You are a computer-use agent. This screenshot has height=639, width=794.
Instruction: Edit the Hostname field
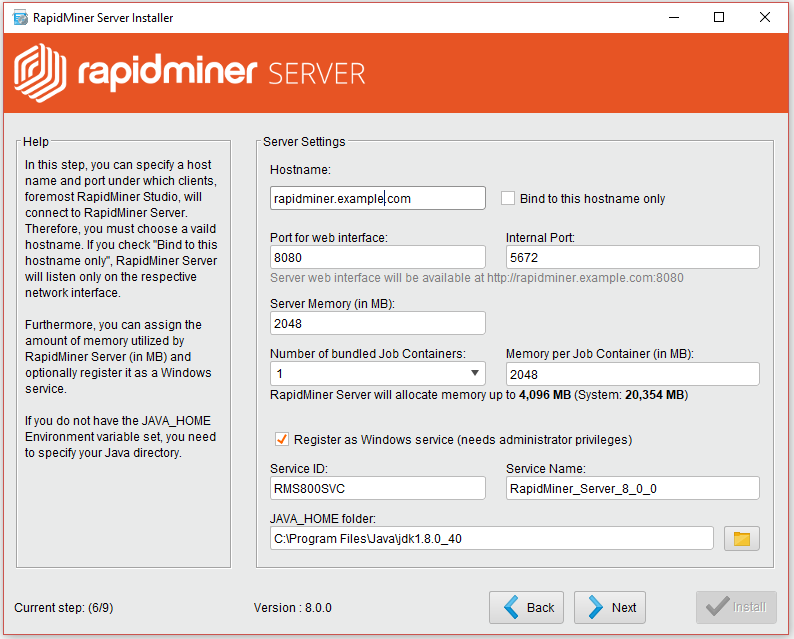(x=377, y=198)
